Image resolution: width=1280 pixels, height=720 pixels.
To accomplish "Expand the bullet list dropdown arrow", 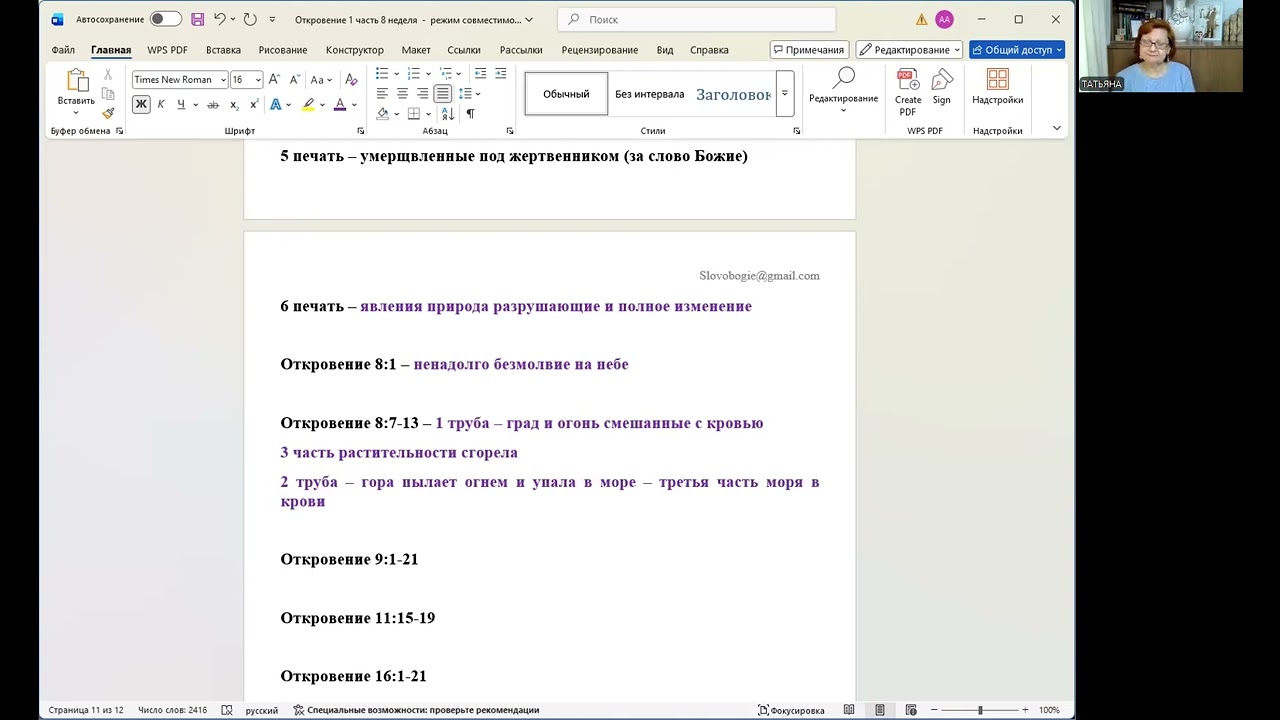I will (397, 74).
